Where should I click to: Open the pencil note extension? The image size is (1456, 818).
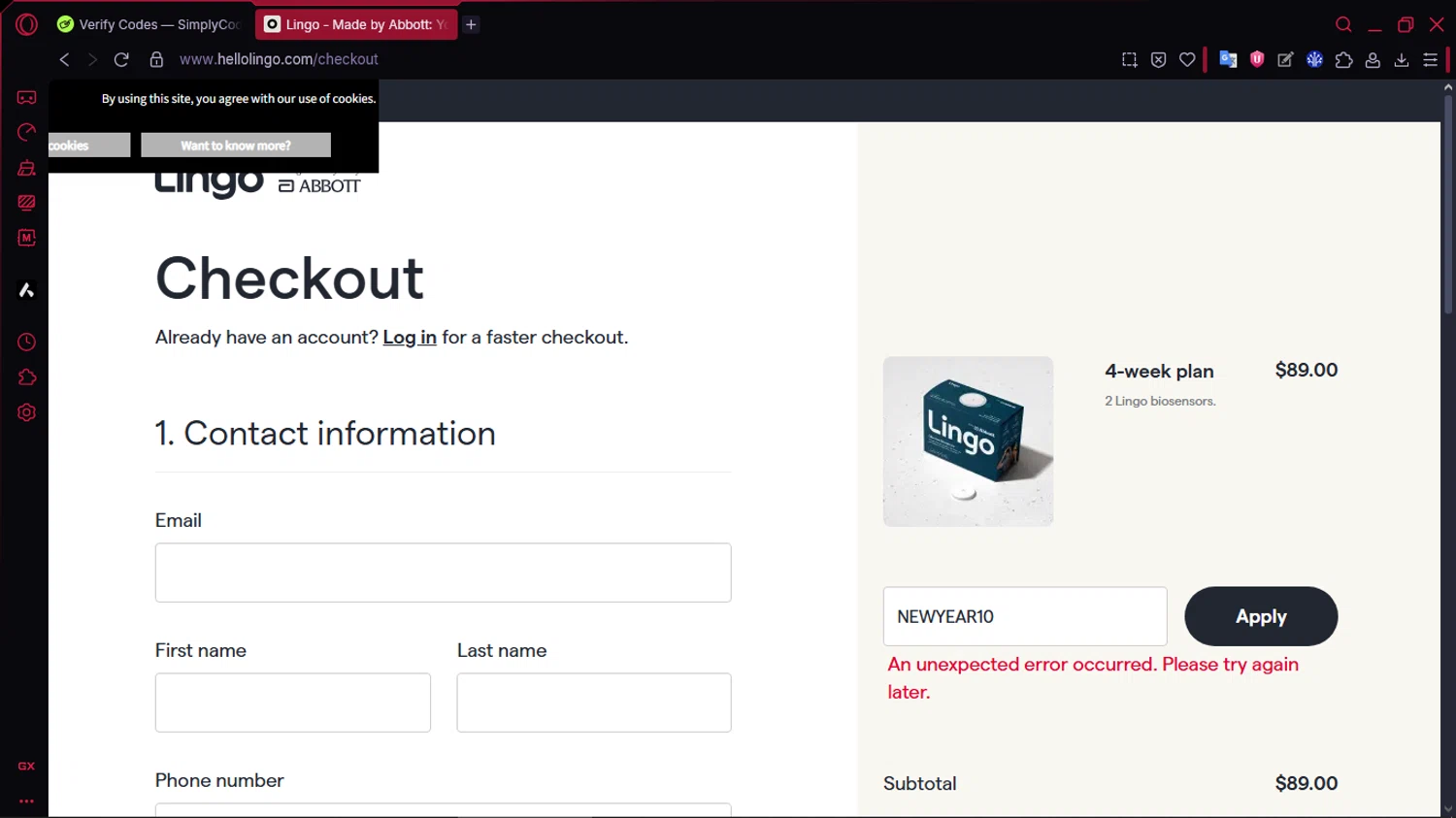coord(1285,59)
